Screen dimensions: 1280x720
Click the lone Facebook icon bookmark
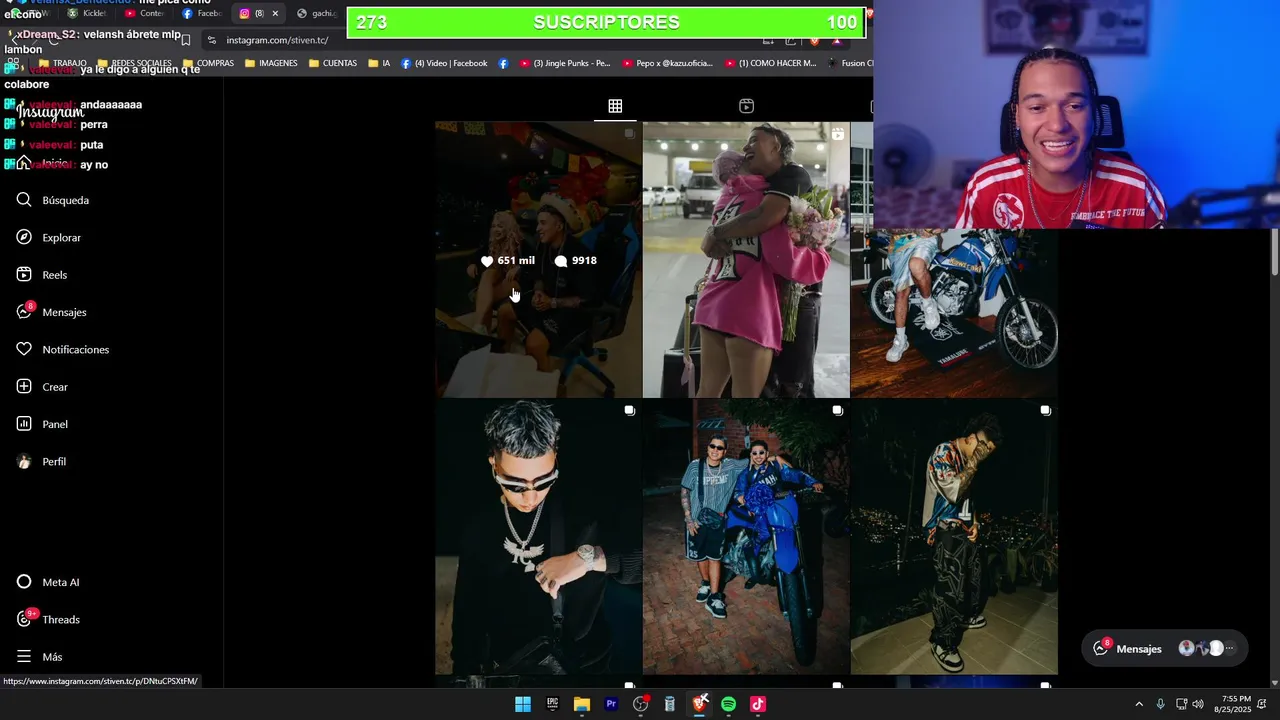click(503, 63)
